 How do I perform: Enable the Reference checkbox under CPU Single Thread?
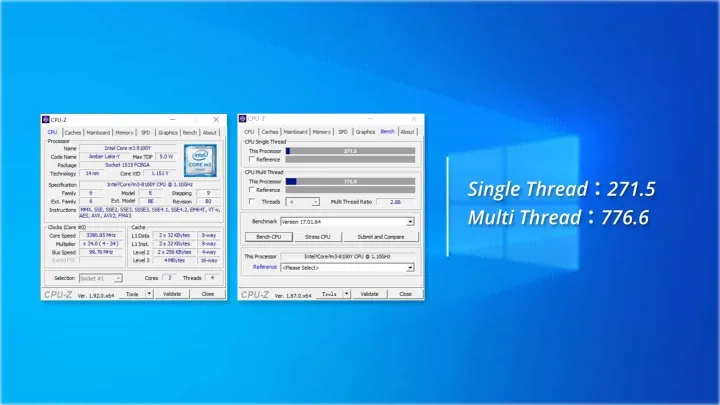pos(250,159)
